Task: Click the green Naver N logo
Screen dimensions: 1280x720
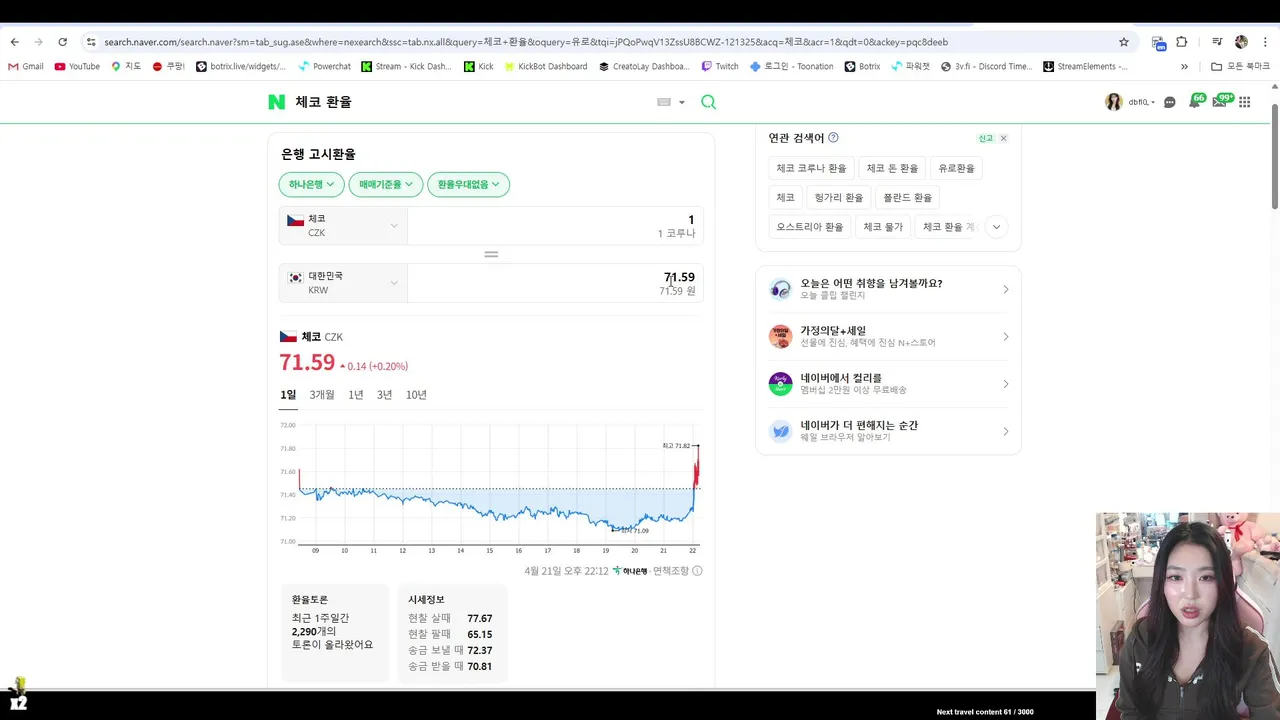Action: (x=277, y=102)
